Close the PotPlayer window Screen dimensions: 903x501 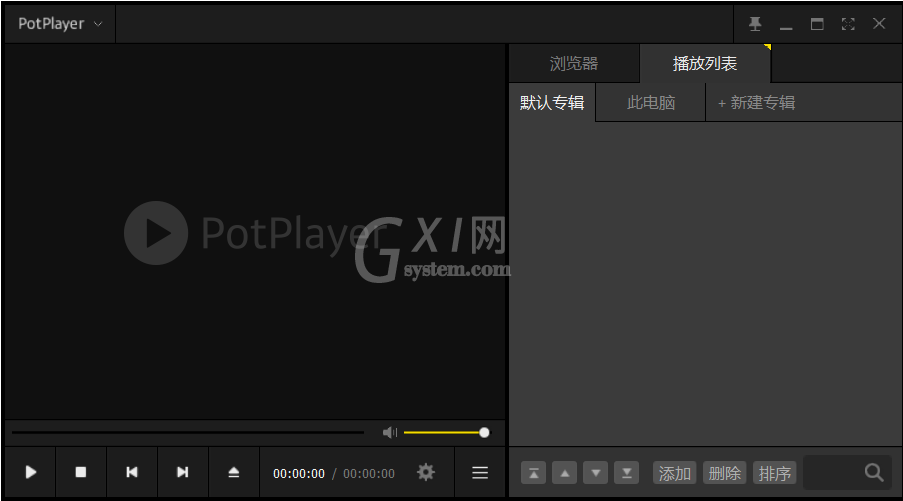(x=879, y=24)
